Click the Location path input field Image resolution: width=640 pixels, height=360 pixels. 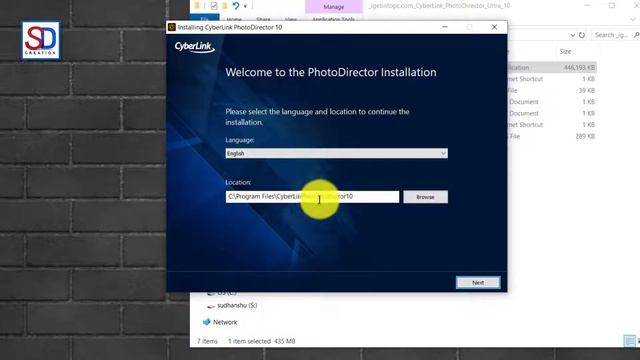312,197
